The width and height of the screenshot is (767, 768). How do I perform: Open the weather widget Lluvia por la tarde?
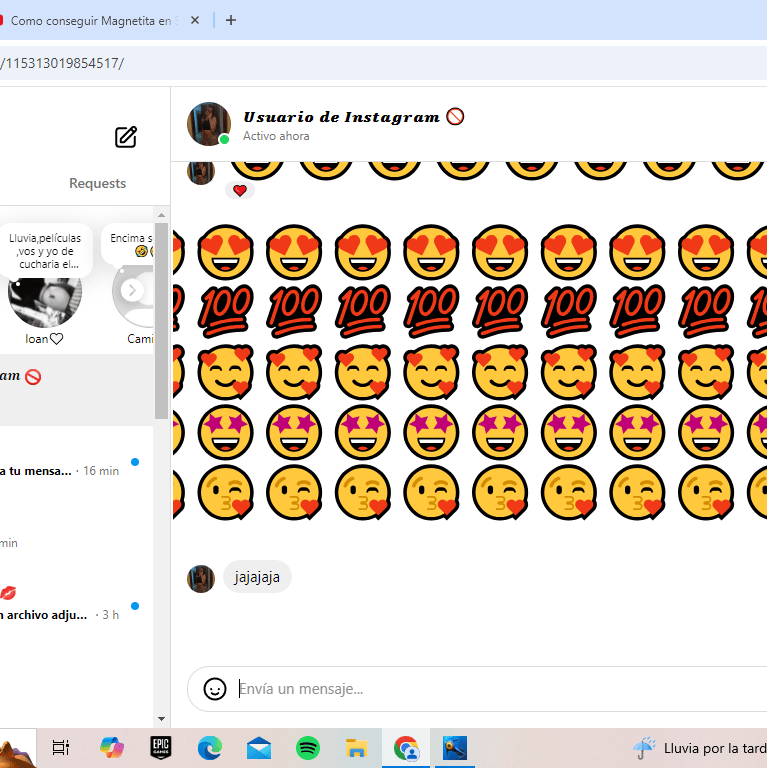click(699, 748)
